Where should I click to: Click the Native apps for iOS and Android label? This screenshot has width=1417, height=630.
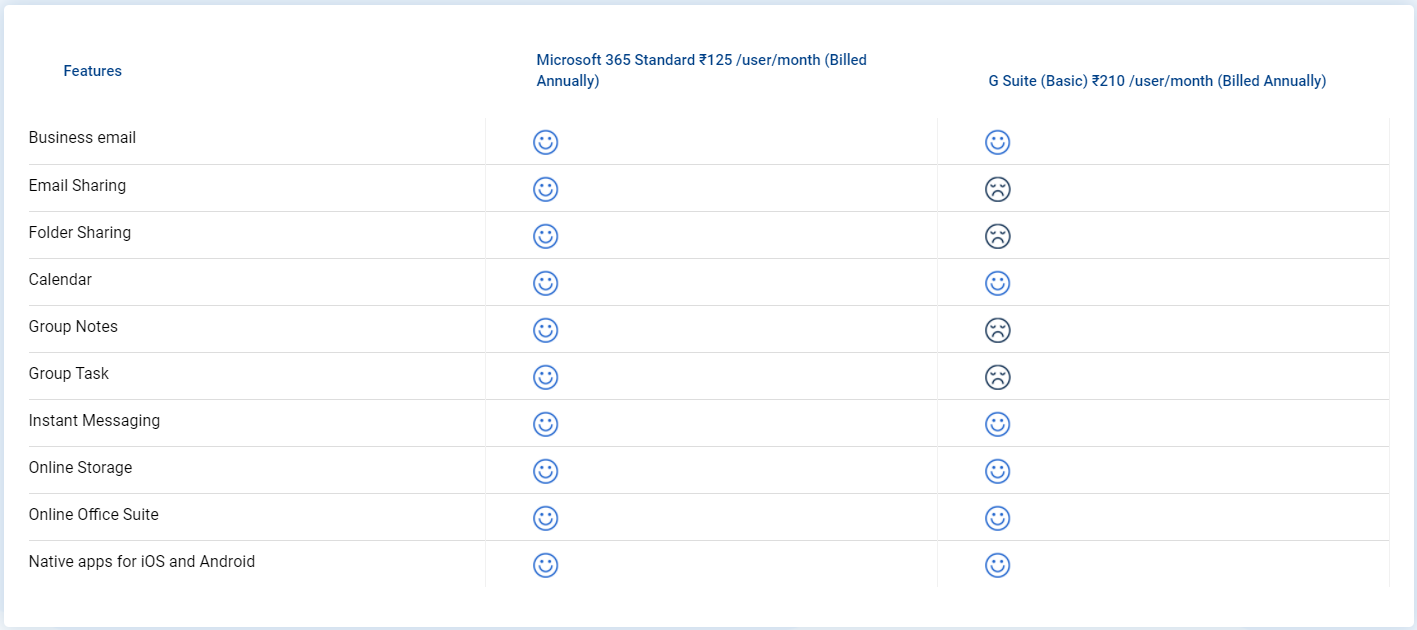tap(142, 561)
